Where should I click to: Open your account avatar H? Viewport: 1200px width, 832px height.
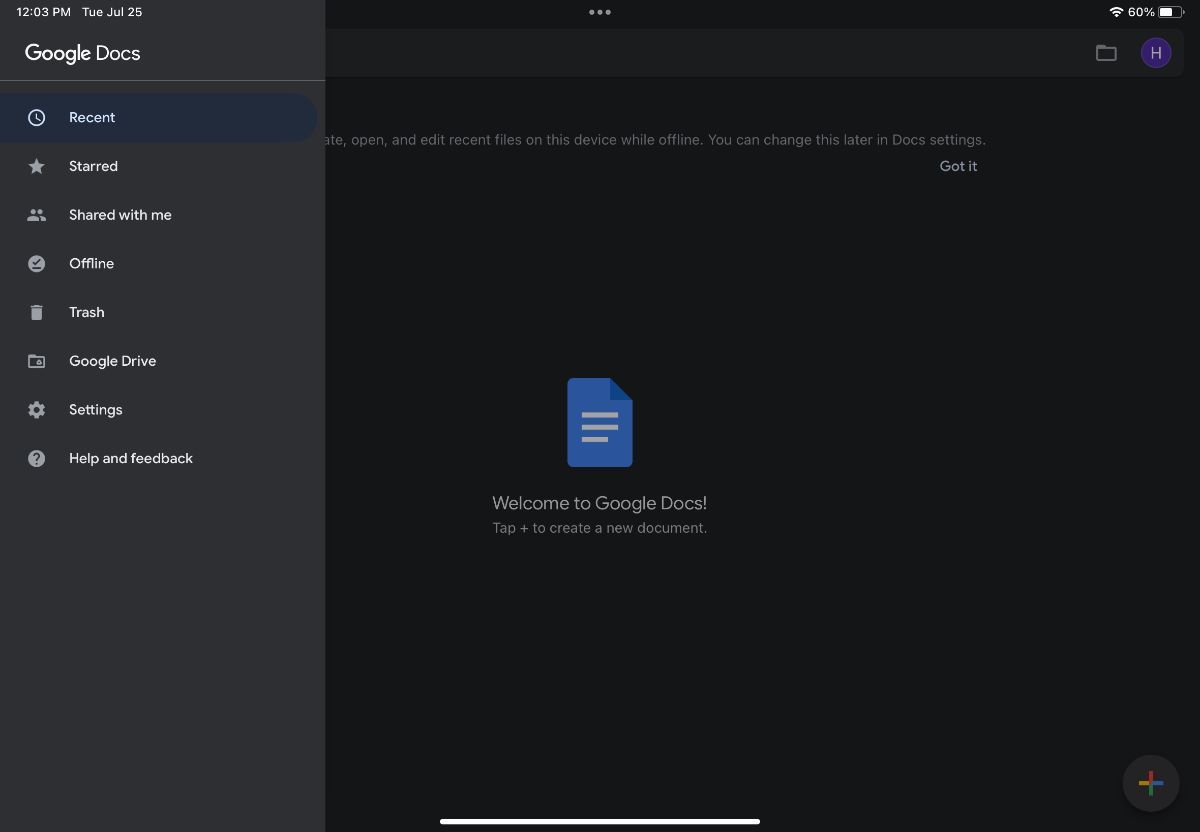(1156, 53)
